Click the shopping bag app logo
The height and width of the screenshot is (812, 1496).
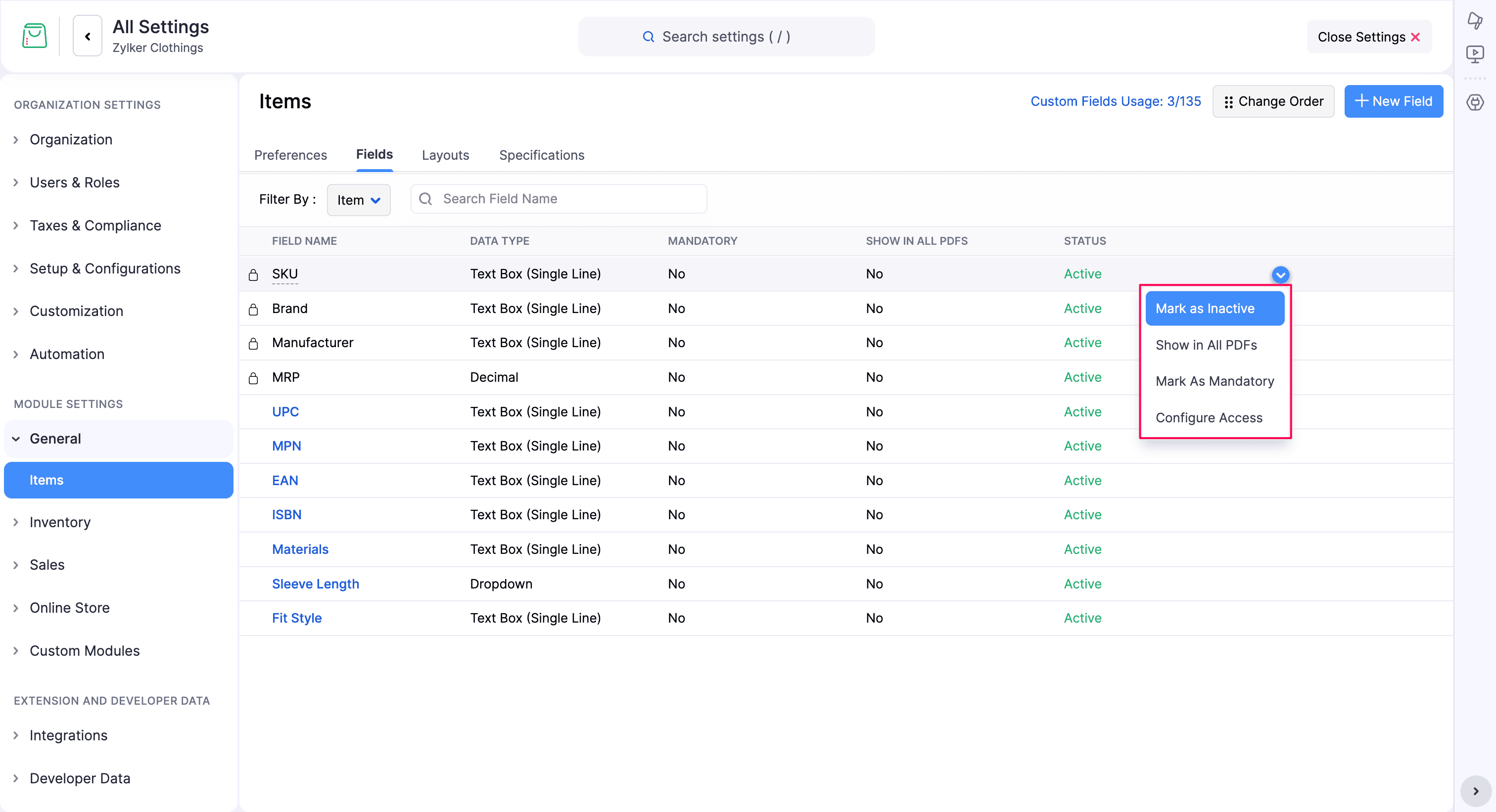34,36
